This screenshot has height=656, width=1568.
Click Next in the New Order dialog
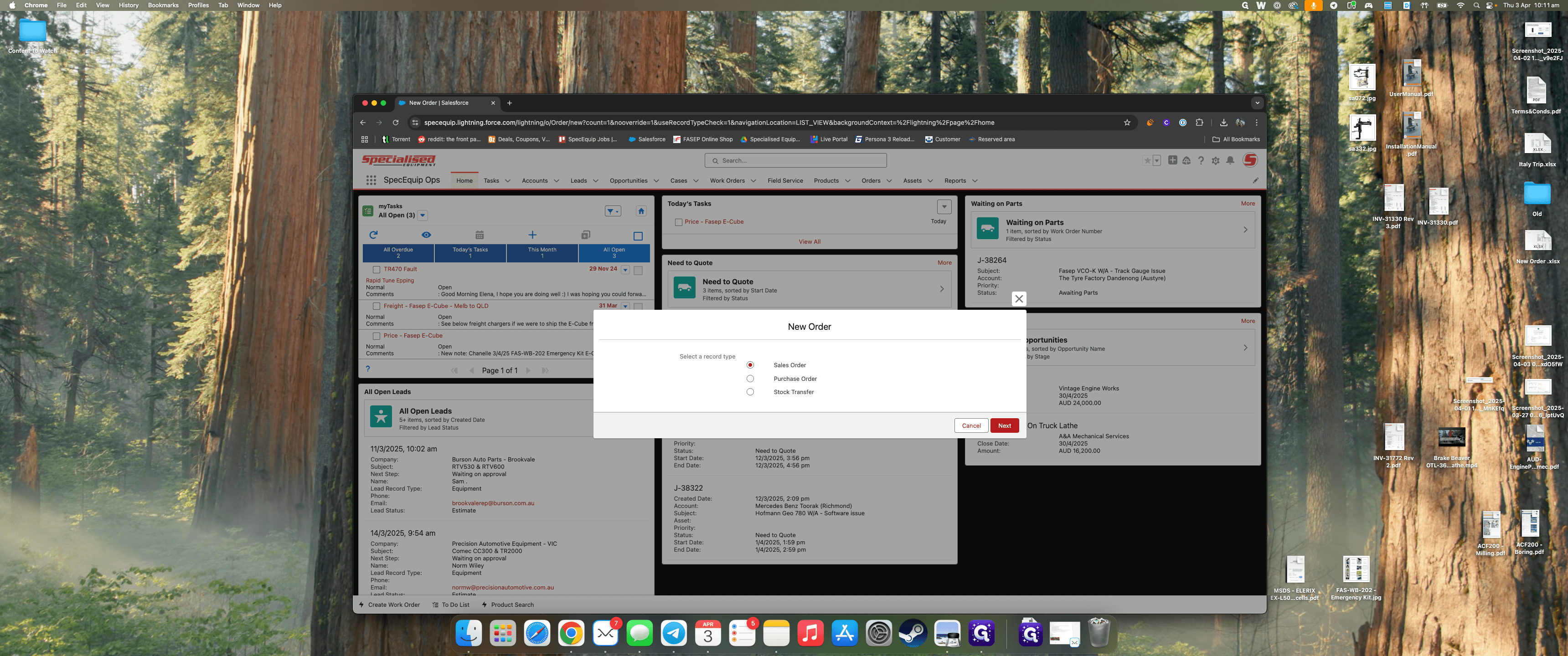1004,425
